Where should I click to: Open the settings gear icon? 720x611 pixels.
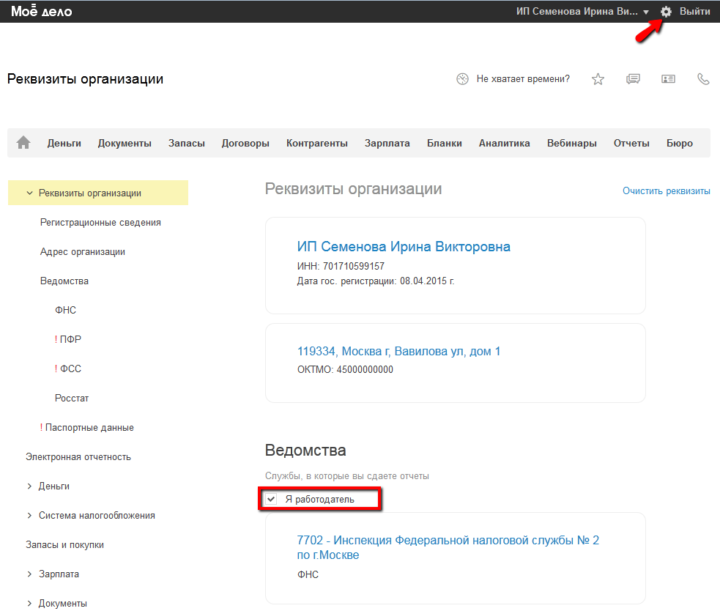(666, 11)
